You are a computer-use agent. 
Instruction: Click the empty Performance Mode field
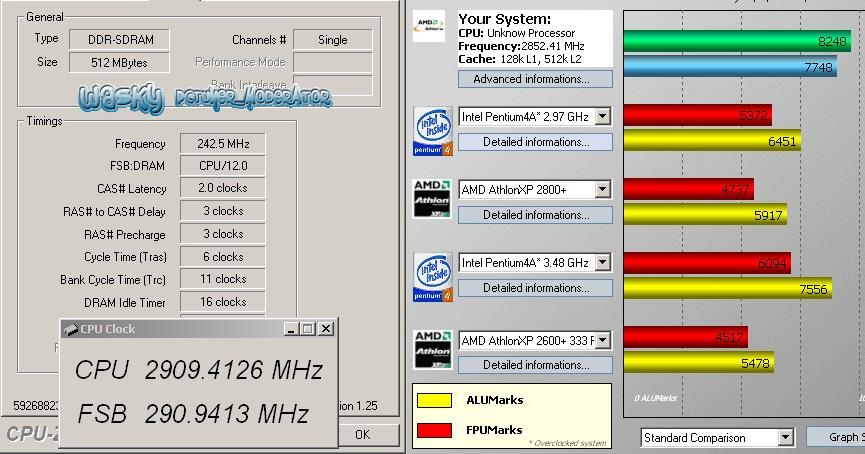pyautogui.click(x=333, y=62)
